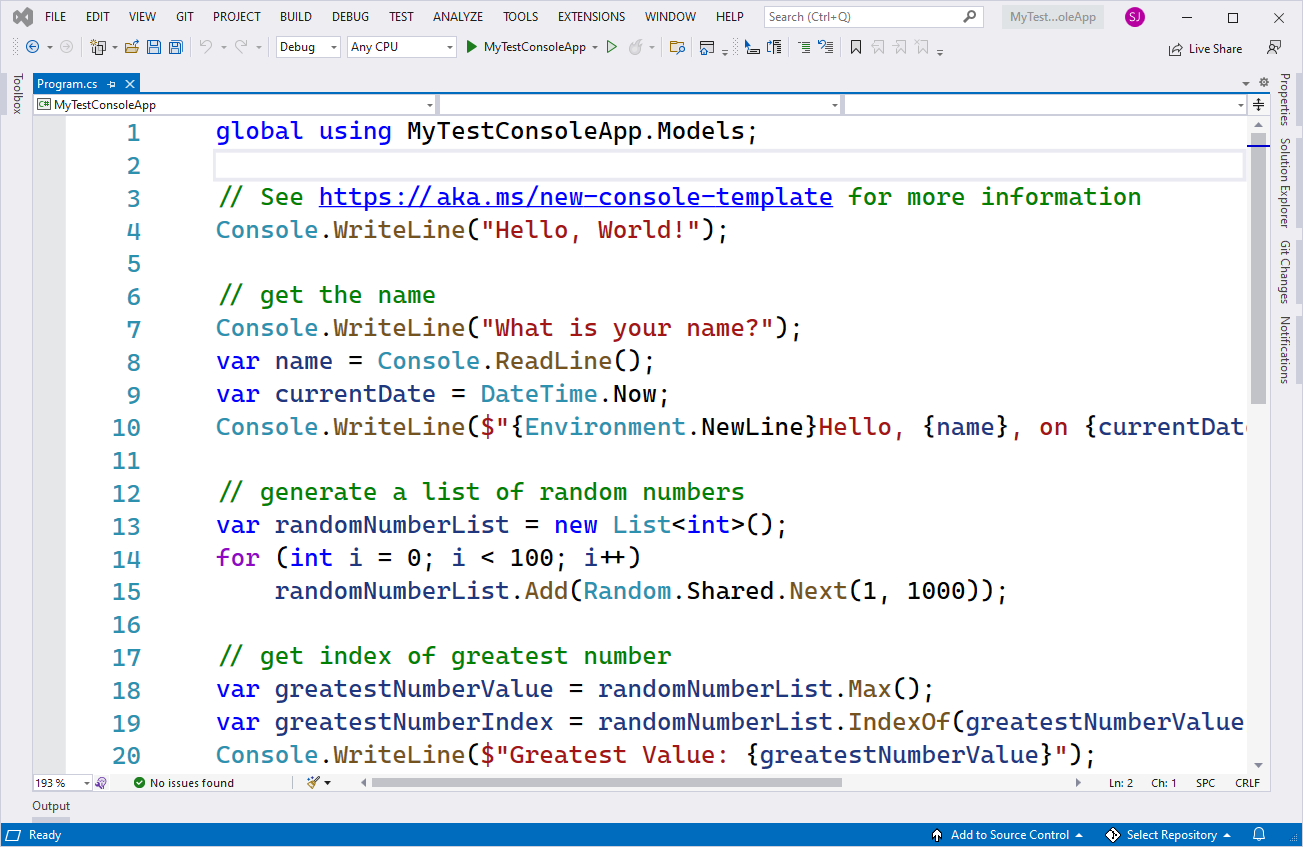Click the Navigate Backward arrow icon
This screenshot has height=847, width=1303.
click(x=32, y=47)
